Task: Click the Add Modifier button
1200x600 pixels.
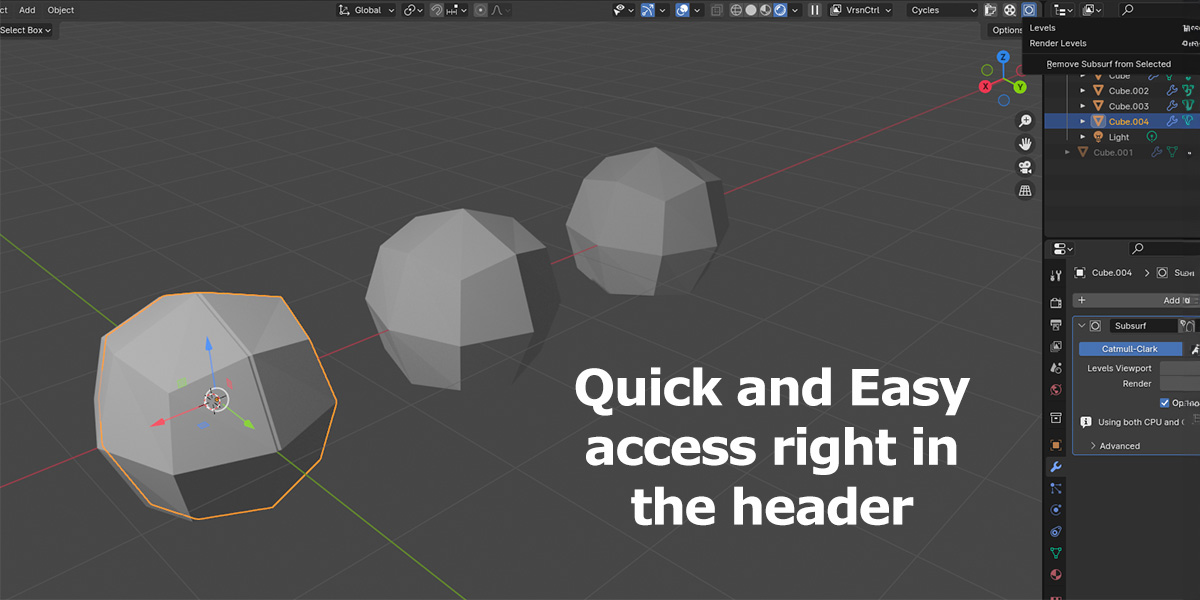Action: coord(1135,300)
